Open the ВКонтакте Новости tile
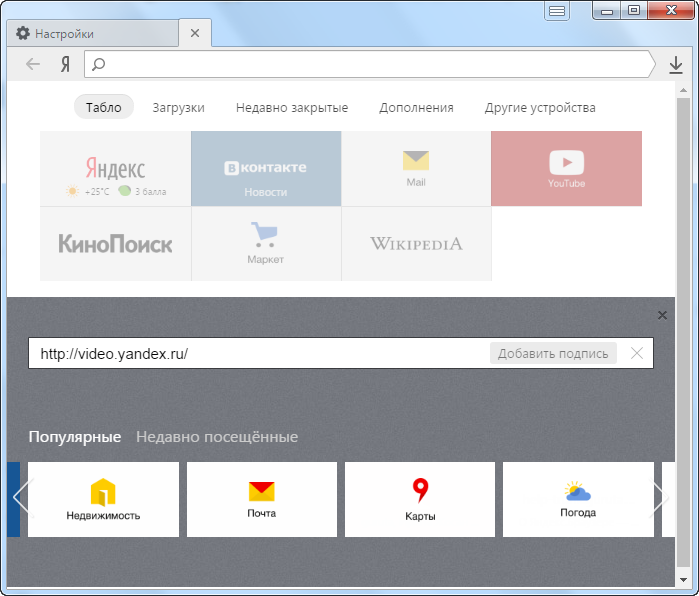699x596 pixels. click(x=266, y=169)
